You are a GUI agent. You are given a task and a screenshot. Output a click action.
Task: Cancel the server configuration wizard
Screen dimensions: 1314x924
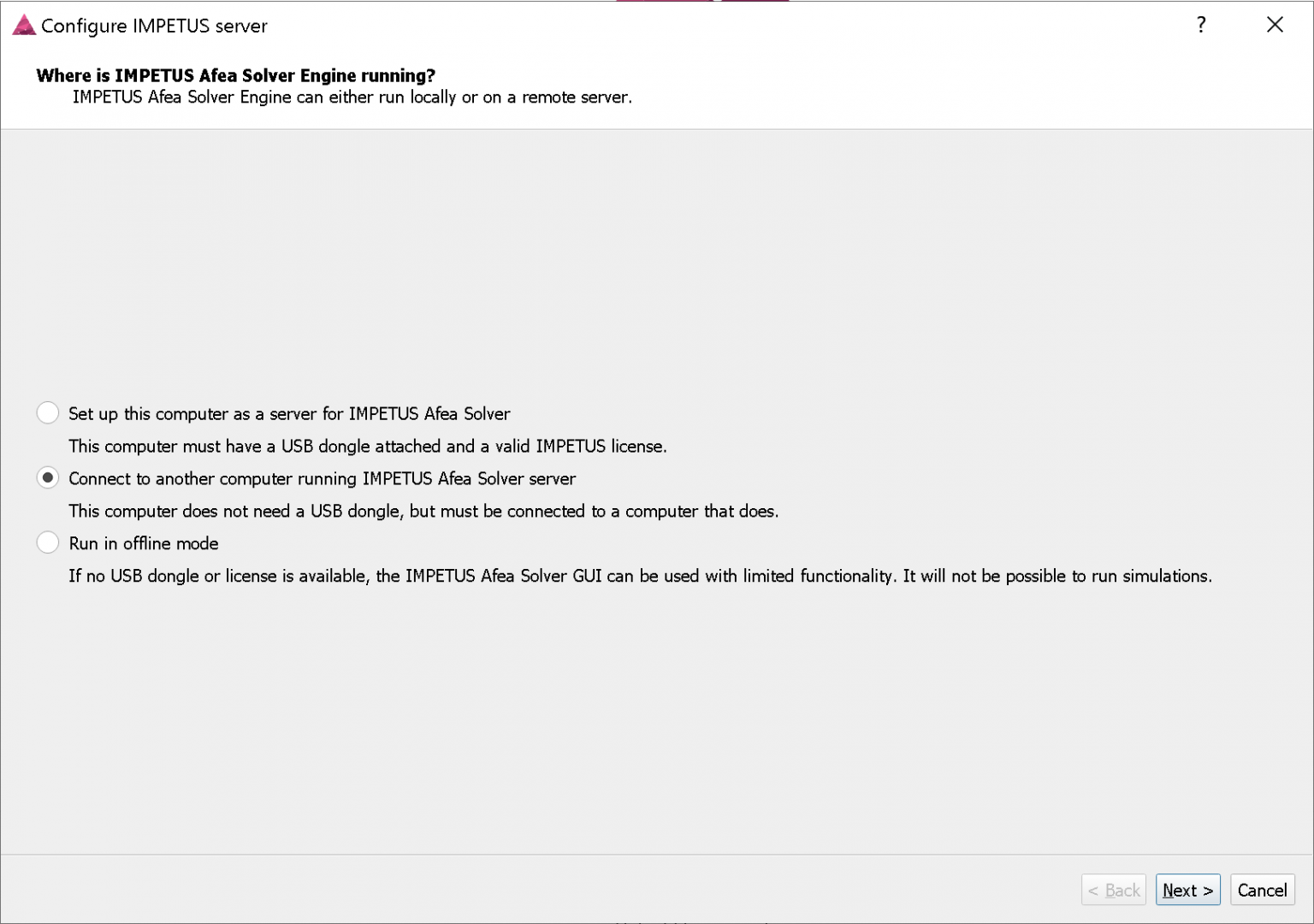click(1262, 890)
